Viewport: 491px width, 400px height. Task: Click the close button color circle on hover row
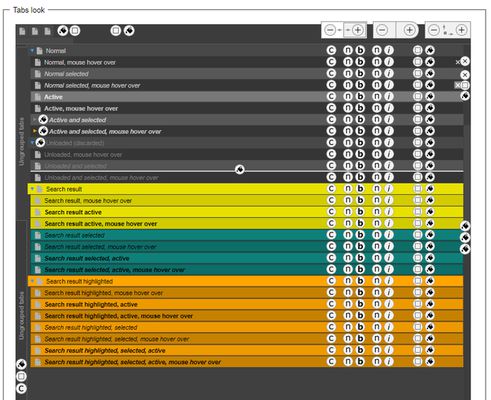point(465,62)
